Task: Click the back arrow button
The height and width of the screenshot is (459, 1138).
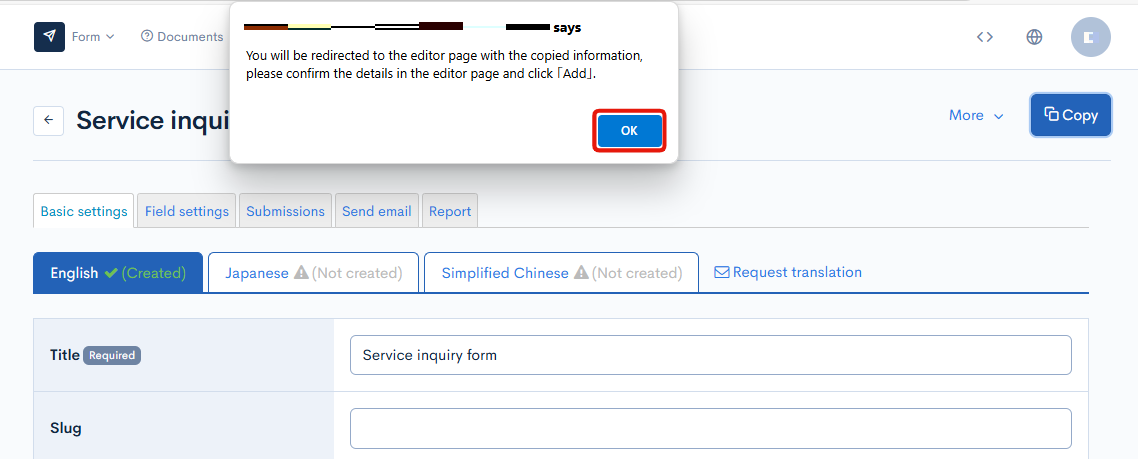Action: click(49, 120)
